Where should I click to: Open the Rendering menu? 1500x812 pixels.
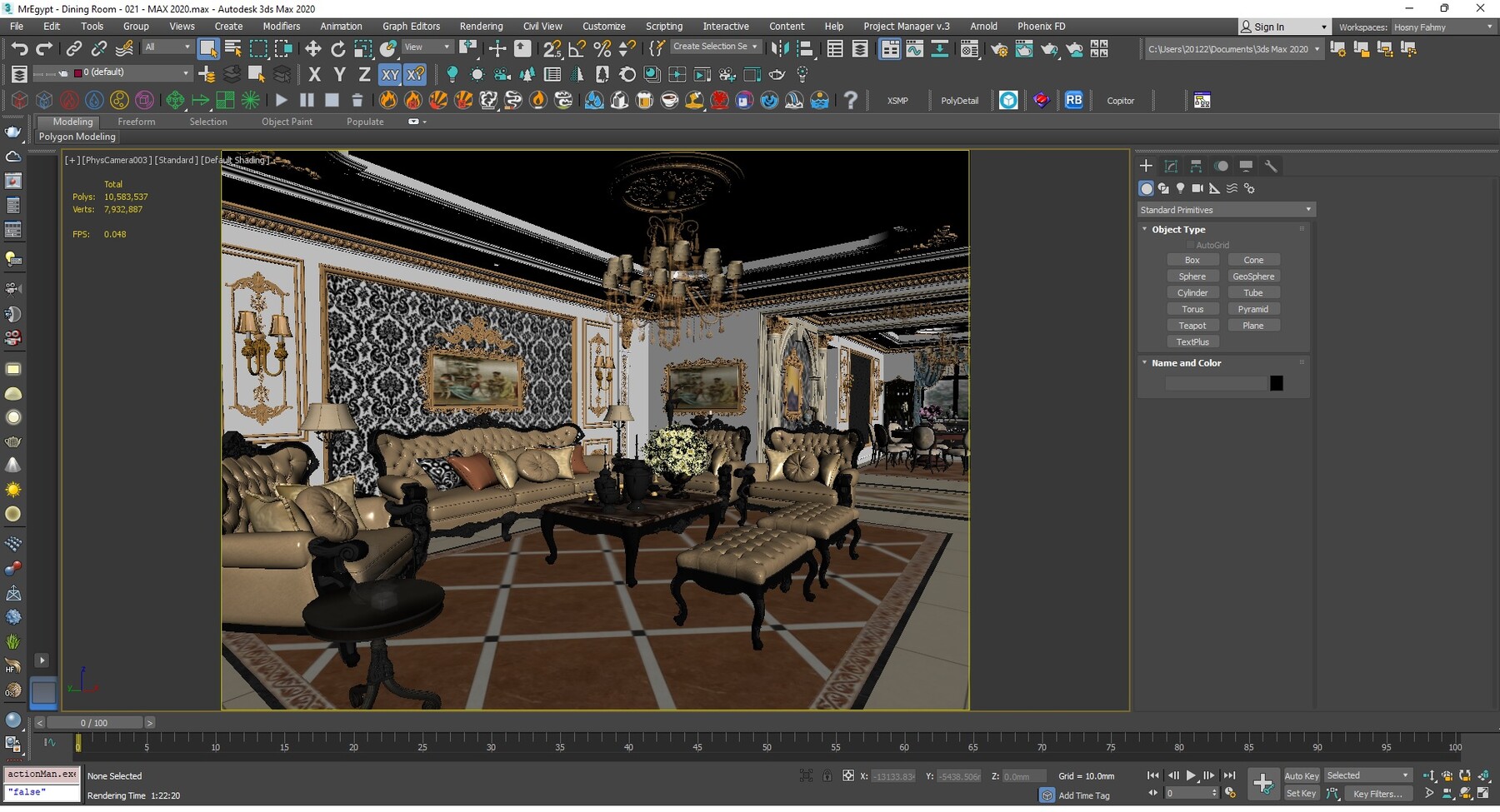pyautogui.click(x=481, y=26)
